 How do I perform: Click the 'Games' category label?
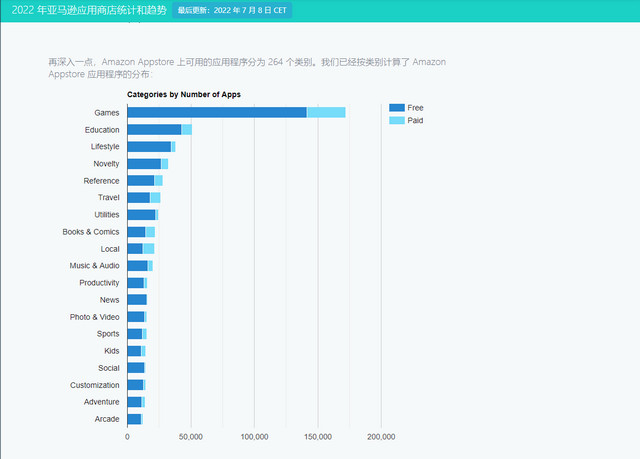click(x=107, y=113)
